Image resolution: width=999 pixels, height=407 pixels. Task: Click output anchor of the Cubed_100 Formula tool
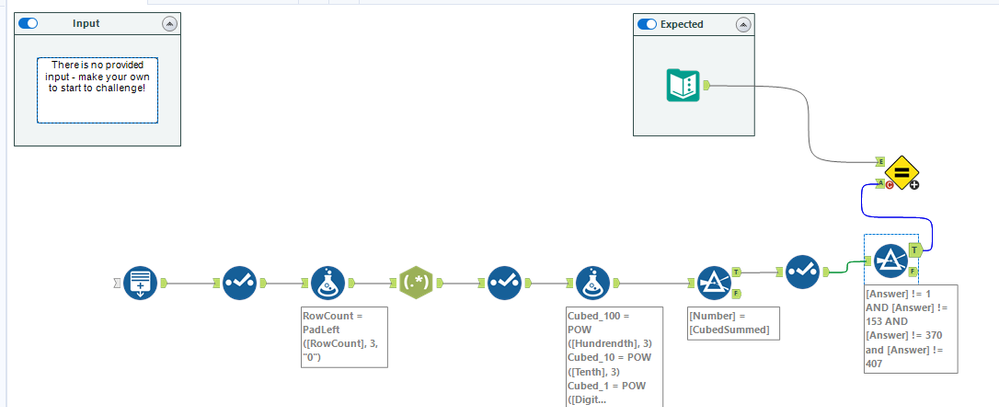(617, 283)
